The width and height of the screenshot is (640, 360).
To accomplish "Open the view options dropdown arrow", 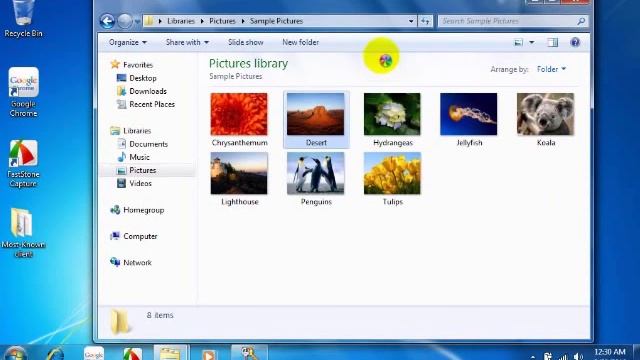I will [x=531, y=42].
